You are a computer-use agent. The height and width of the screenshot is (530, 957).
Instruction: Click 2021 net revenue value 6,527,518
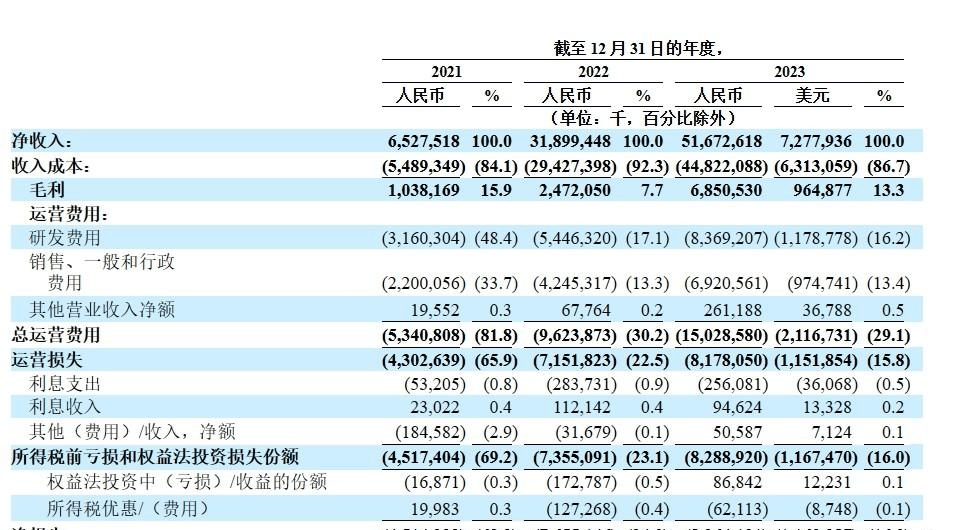click(x=424, y=141)
